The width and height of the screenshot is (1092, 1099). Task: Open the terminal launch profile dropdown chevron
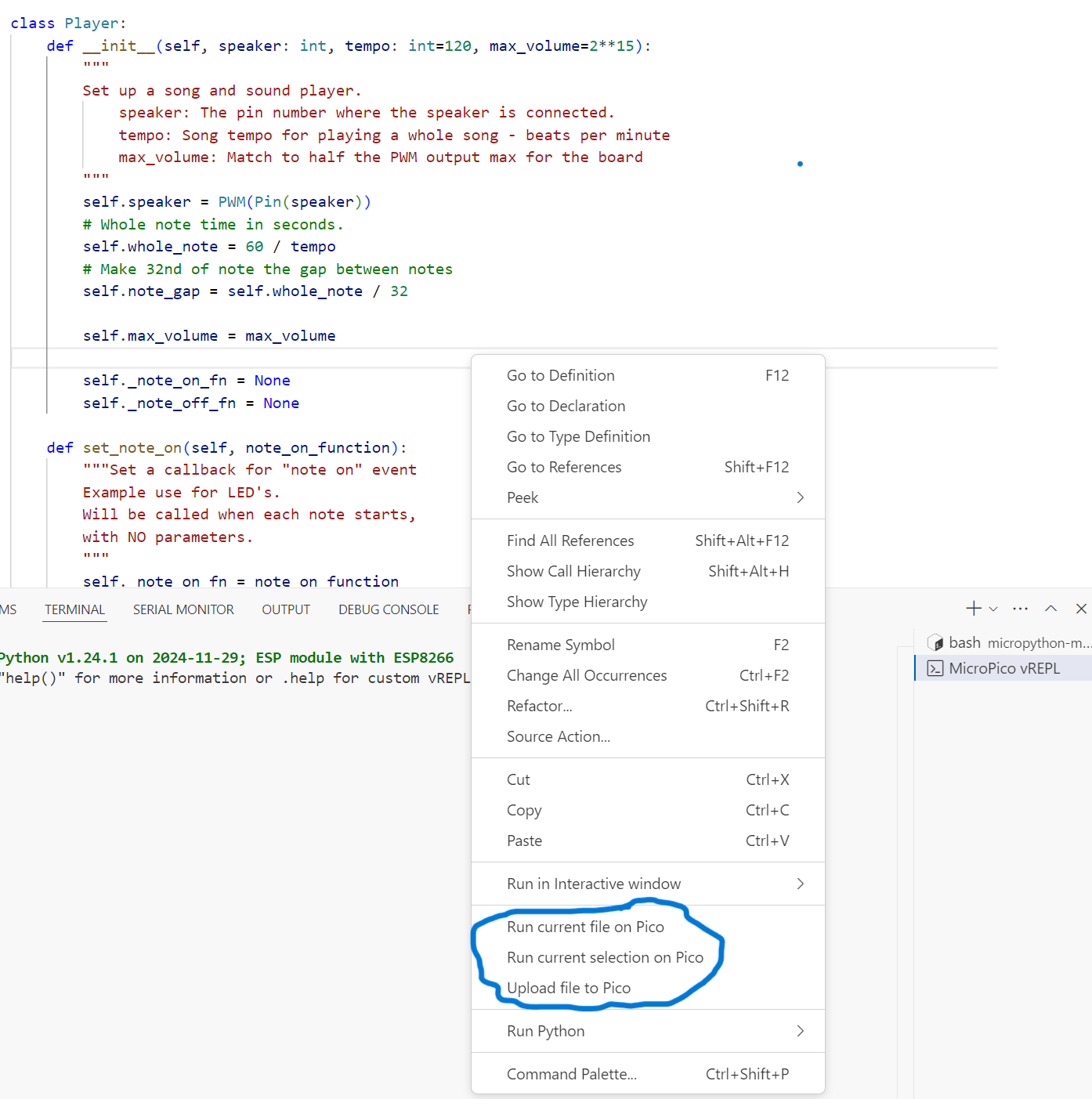(993, 609)
